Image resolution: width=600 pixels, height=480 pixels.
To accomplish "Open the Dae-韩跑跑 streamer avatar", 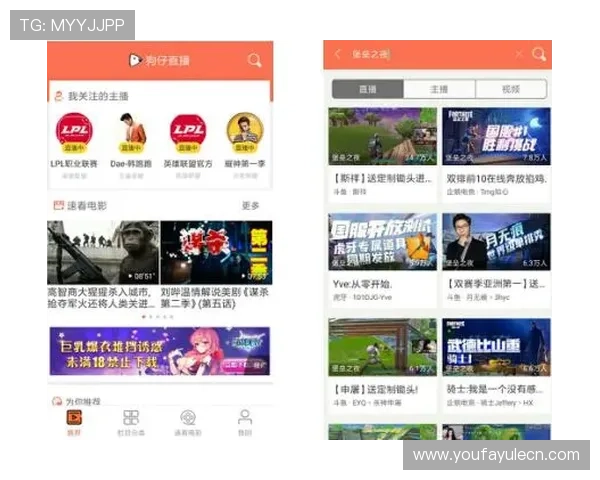I will coord(131,131).
